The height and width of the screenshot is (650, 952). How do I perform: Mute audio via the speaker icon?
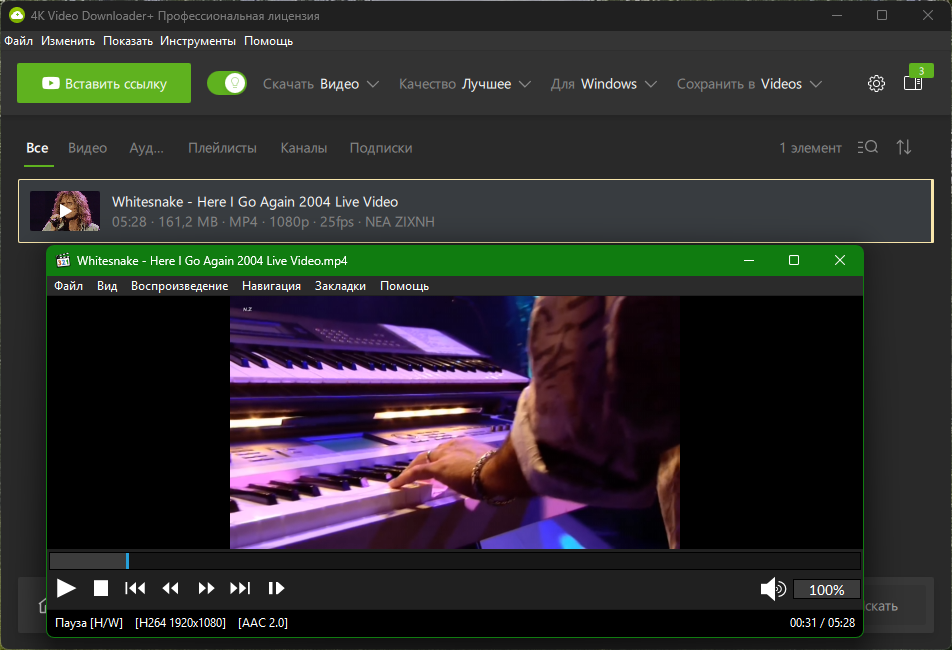pyautogui.click(x=773, y=589)
